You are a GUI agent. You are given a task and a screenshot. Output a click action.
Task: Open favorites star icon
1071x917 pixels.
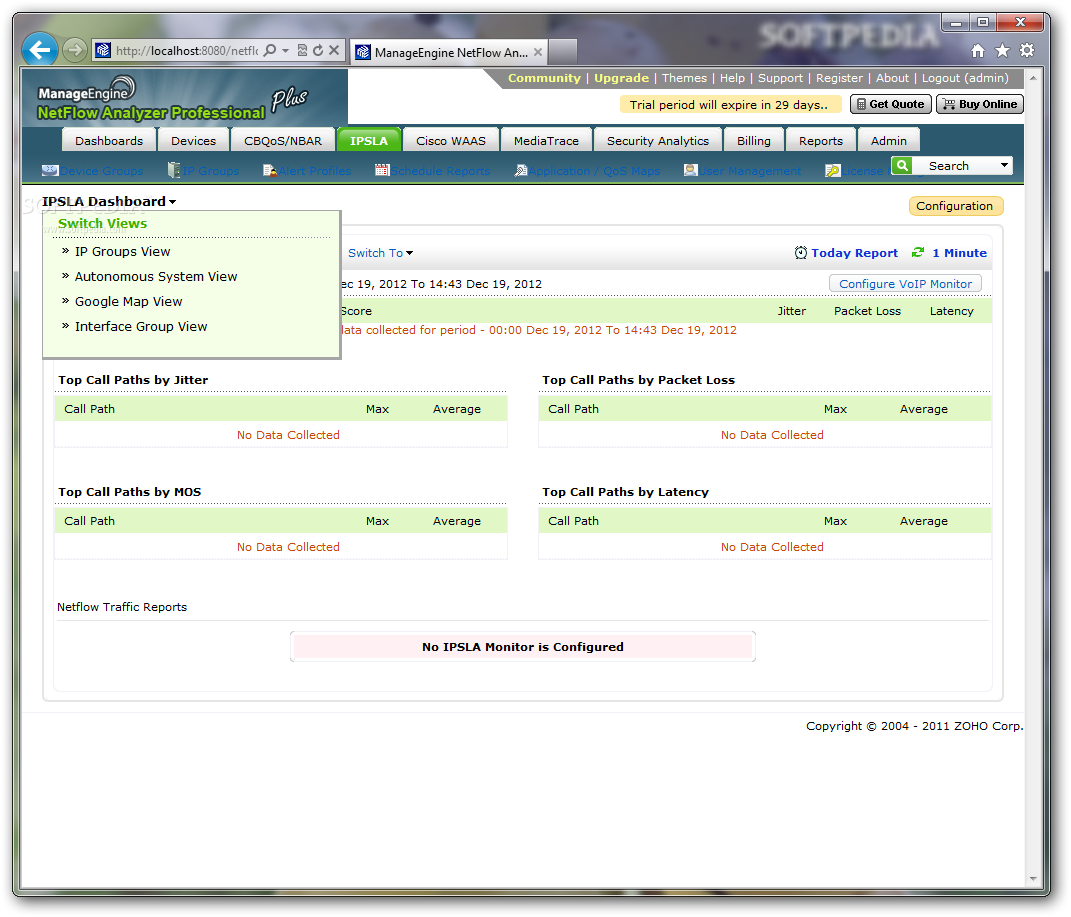[1003, 51]
